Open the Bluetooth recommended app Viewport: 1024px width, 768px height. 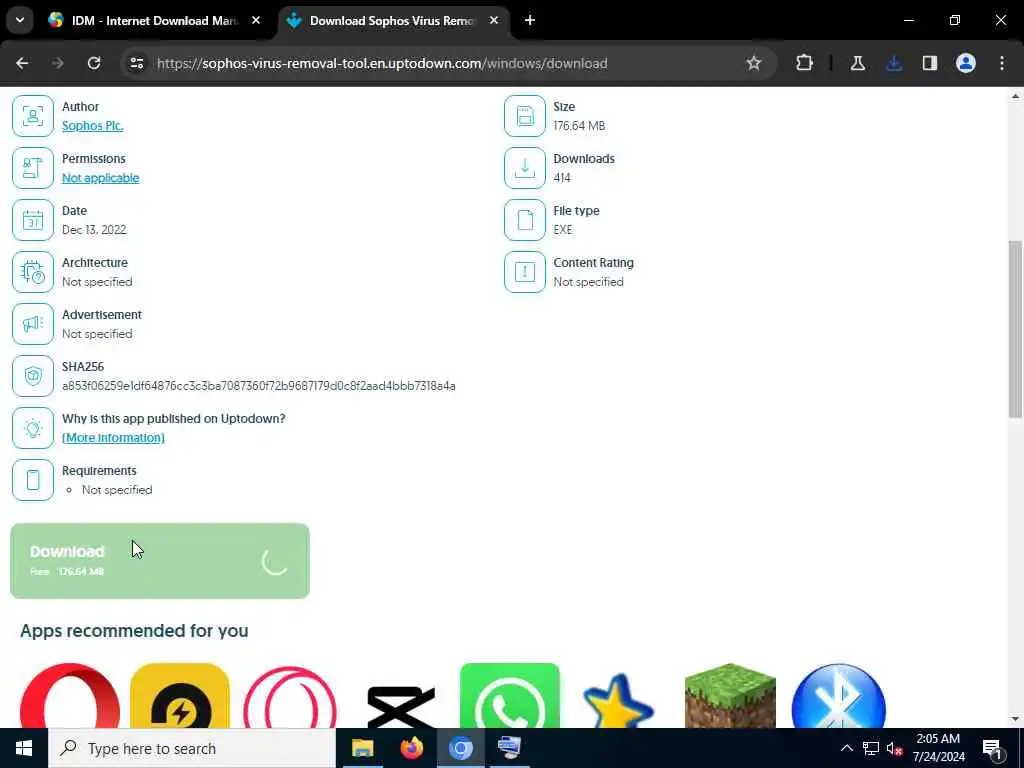pyautogui.click(x=839, y=696)
